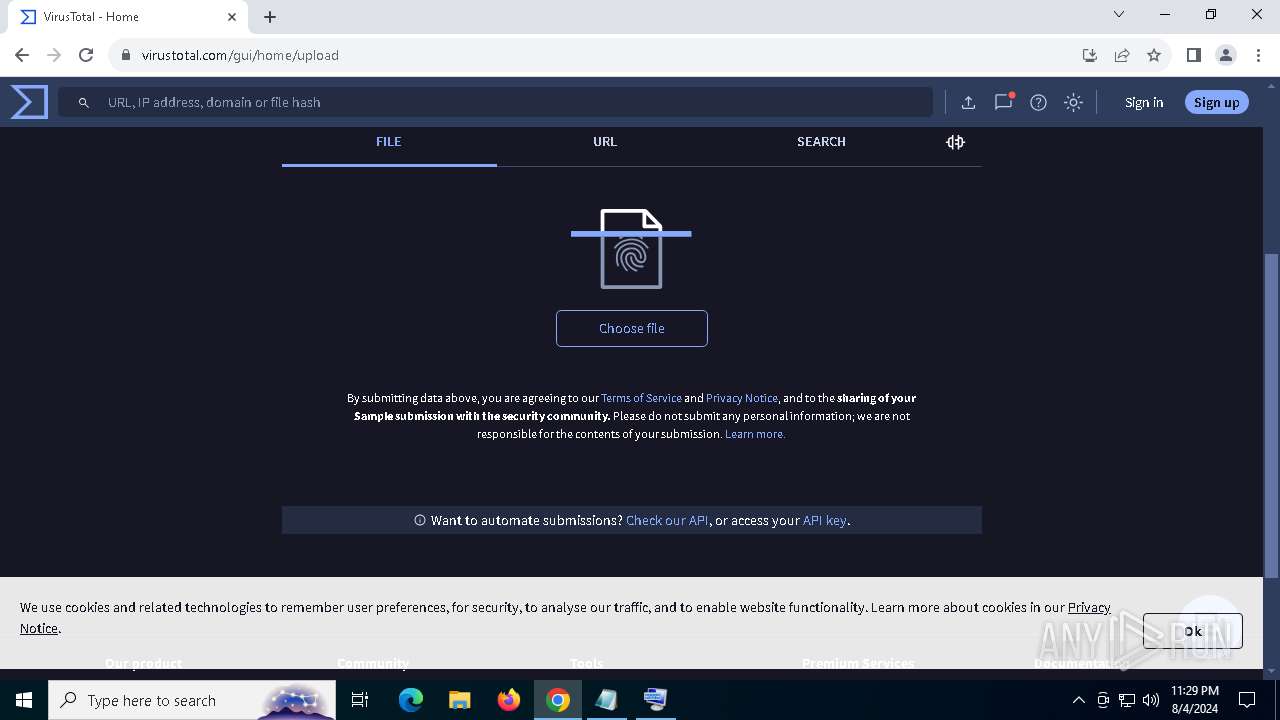Click the Type here to search box

click(x=192, y=700)
